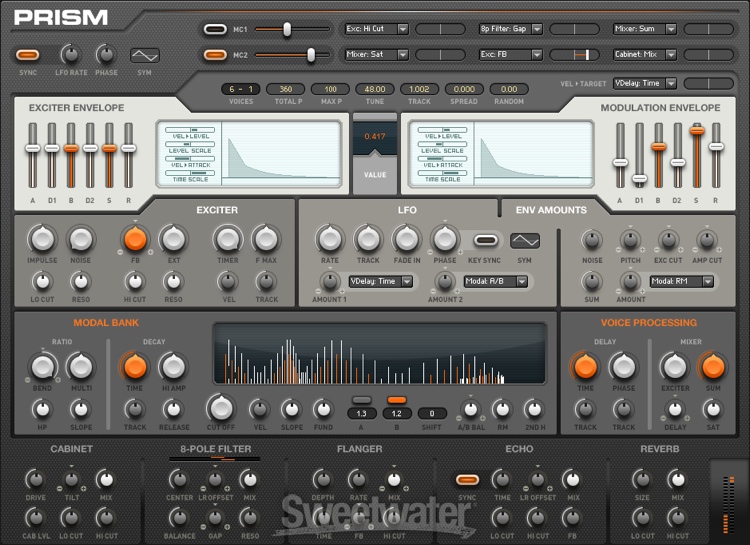Click the TOTAL P value 360
This screenshot has width=750, height=545.
[286, 89]
